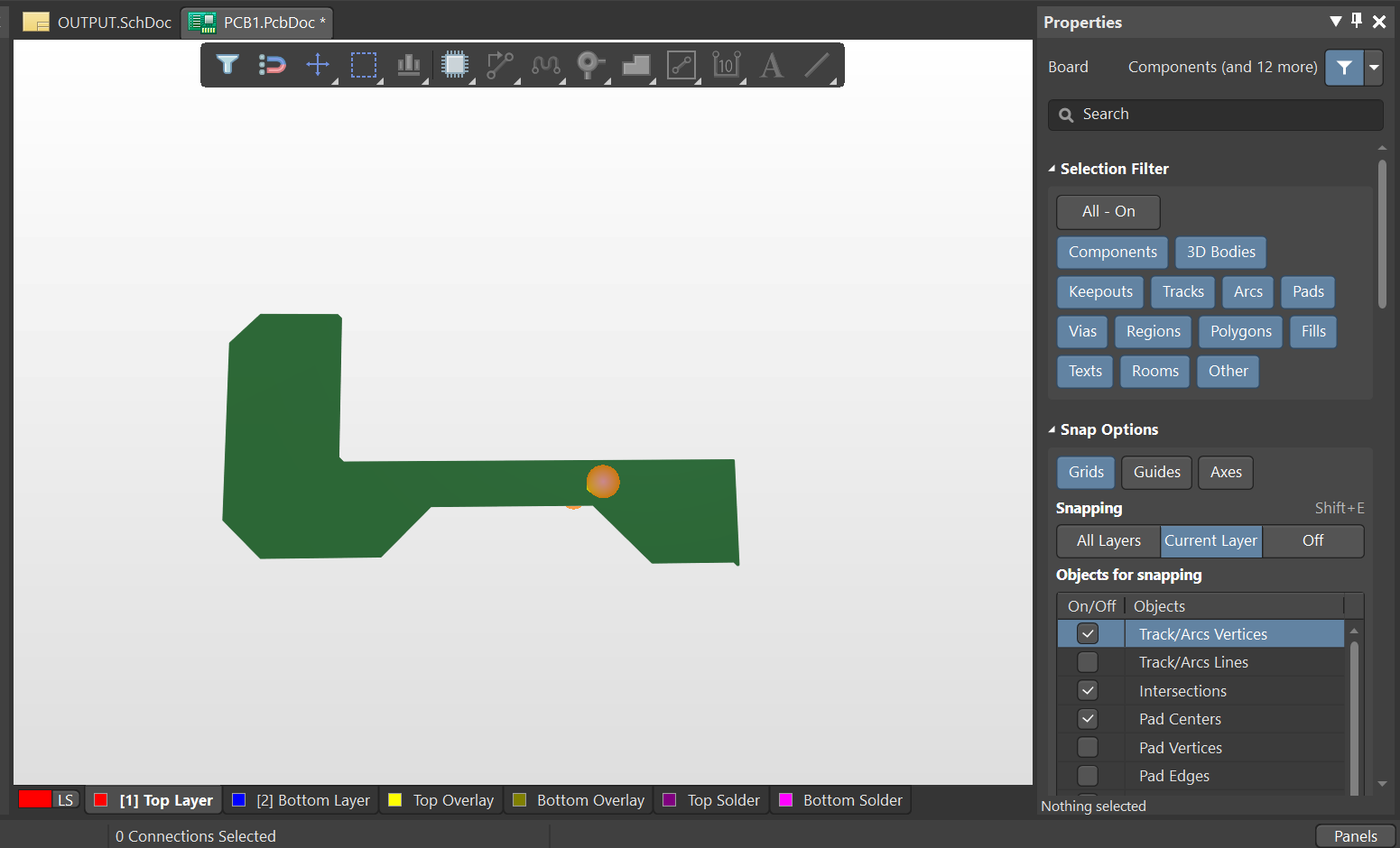1400x848 pixels.
Task: Switch to the OUTPUT.SchDoc tab
Action: click(x=97, y=23)
